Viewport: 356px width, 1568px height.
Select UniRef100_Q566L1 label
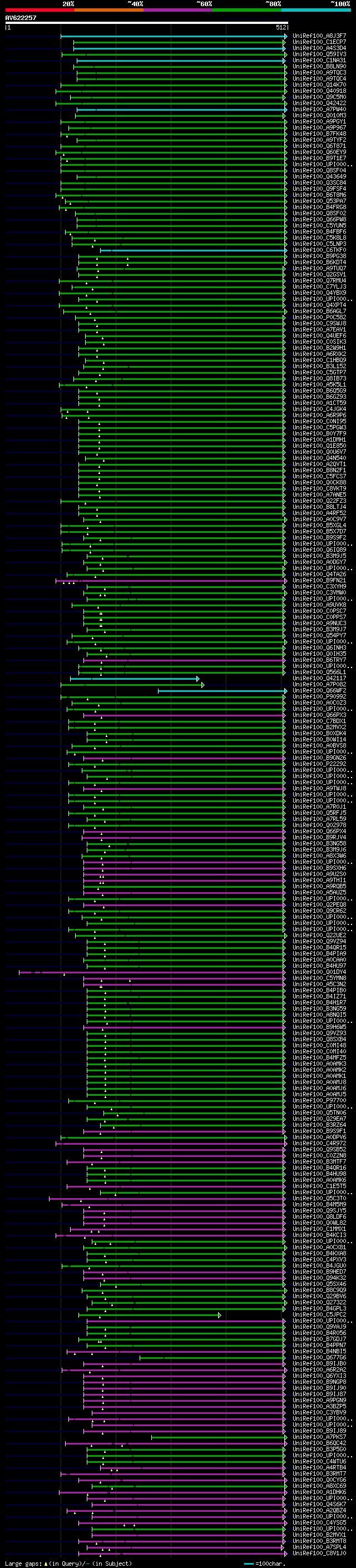319,672
